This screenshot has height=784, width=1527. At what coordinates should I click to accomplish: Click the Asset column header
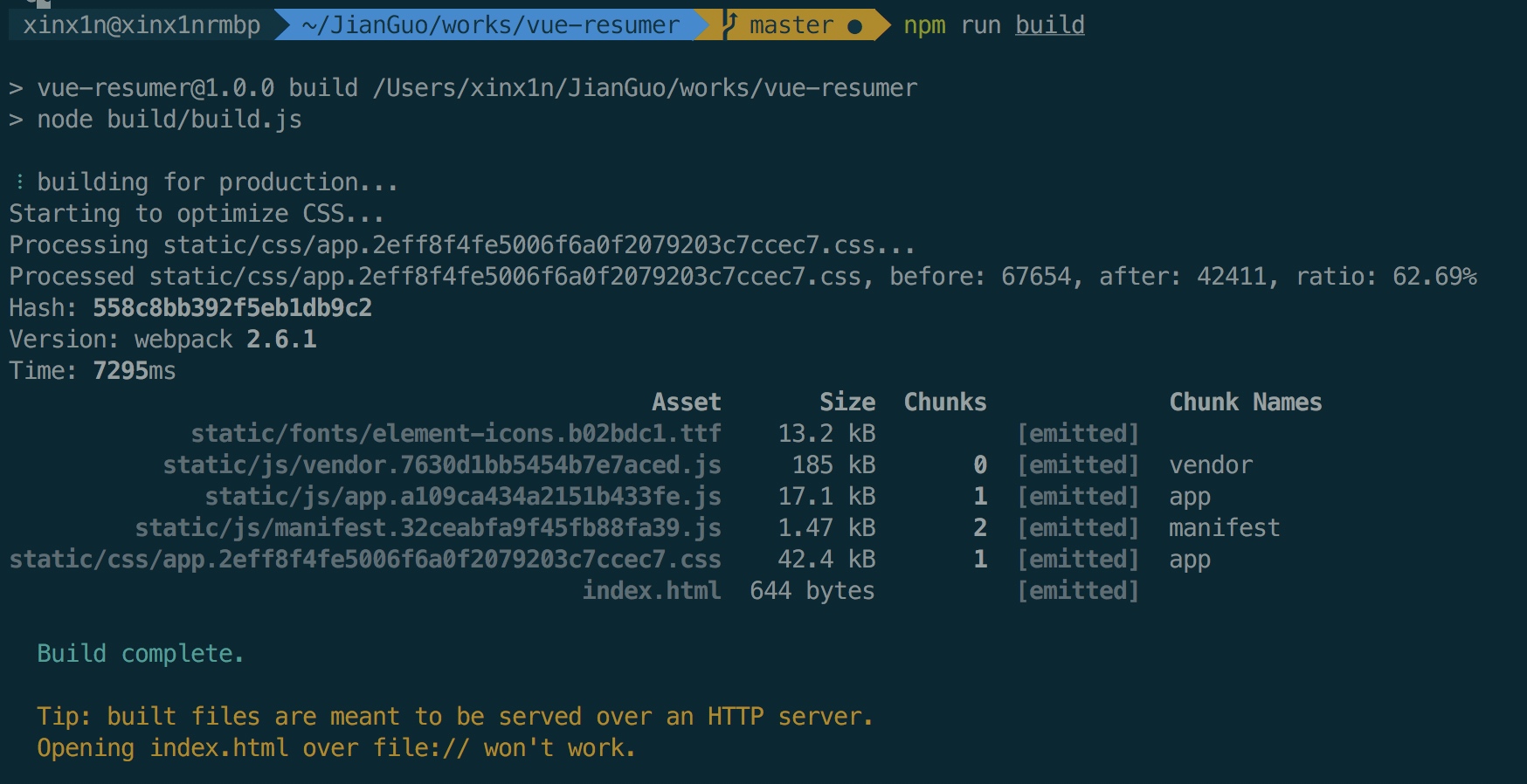(687, 402)
